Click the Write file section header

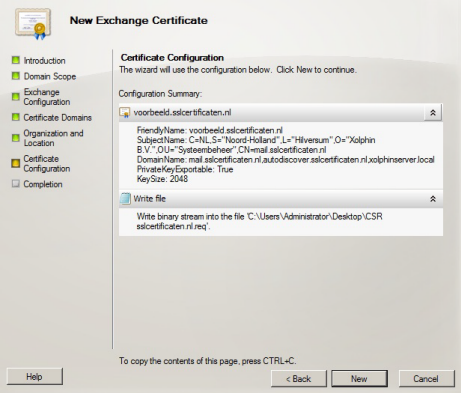[281, 199]
